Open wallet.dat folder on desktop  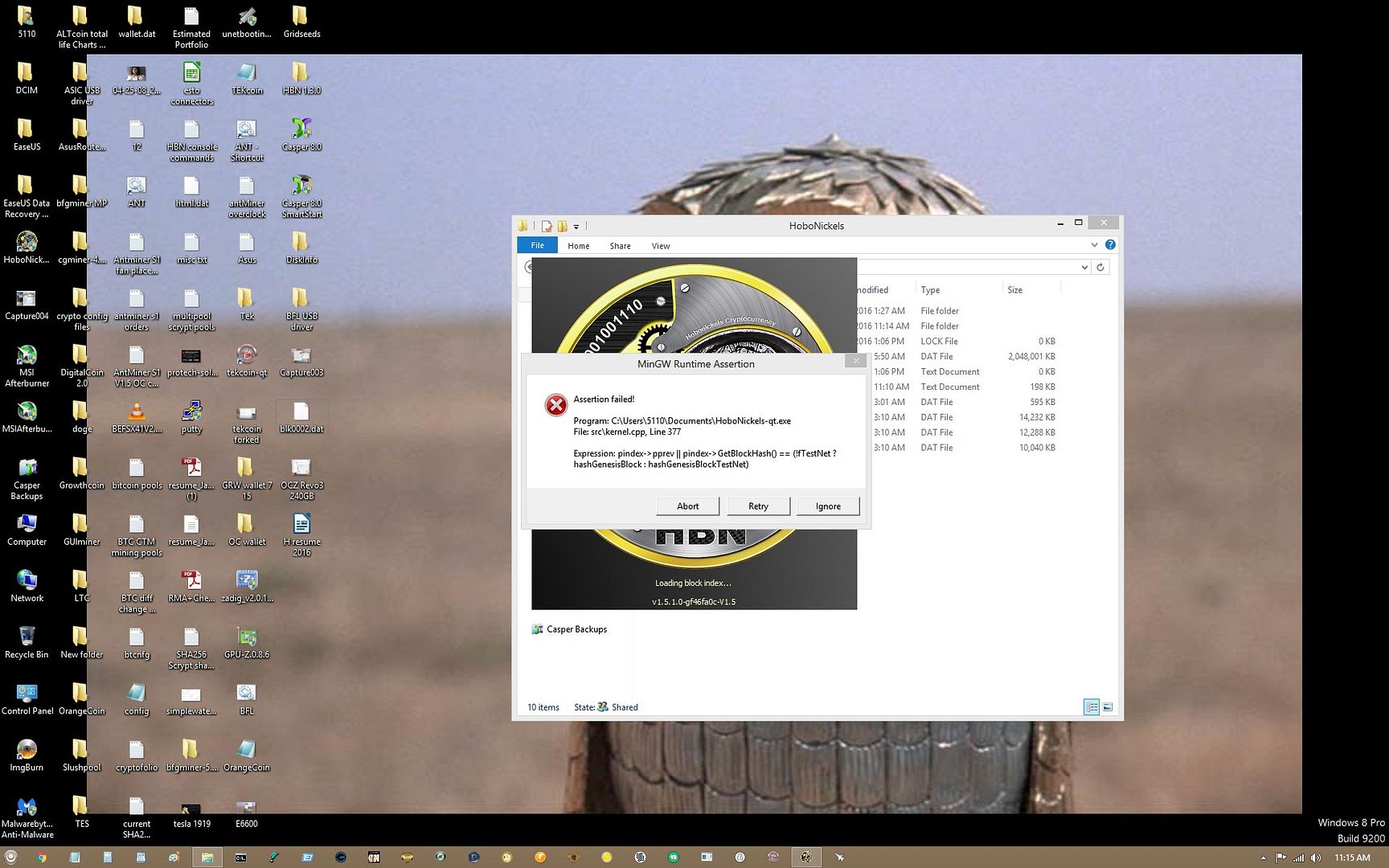click(x=137, y=23)
